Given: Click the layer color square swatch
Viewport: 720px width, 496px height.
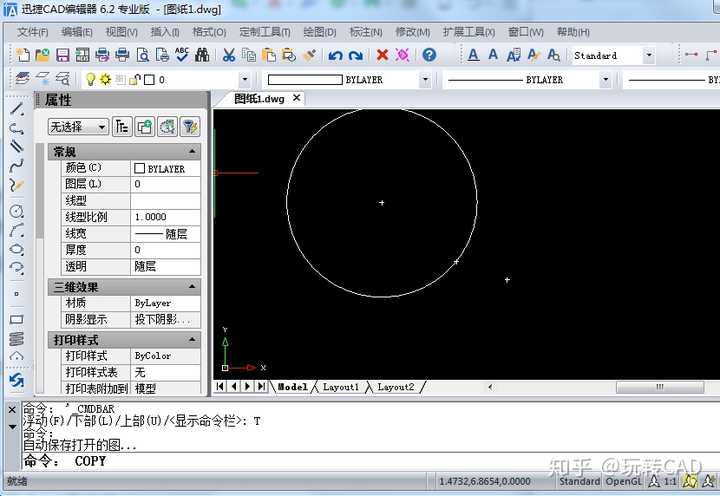Looking at the screenshot, I should pyautogui.click(x=149, y=79).
